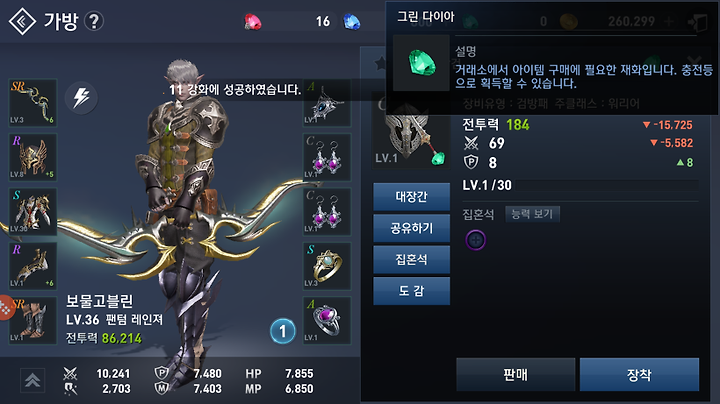Click the 공유하기 share button
The width and height of the screenshot is (720, 404).
coord(411,228)
